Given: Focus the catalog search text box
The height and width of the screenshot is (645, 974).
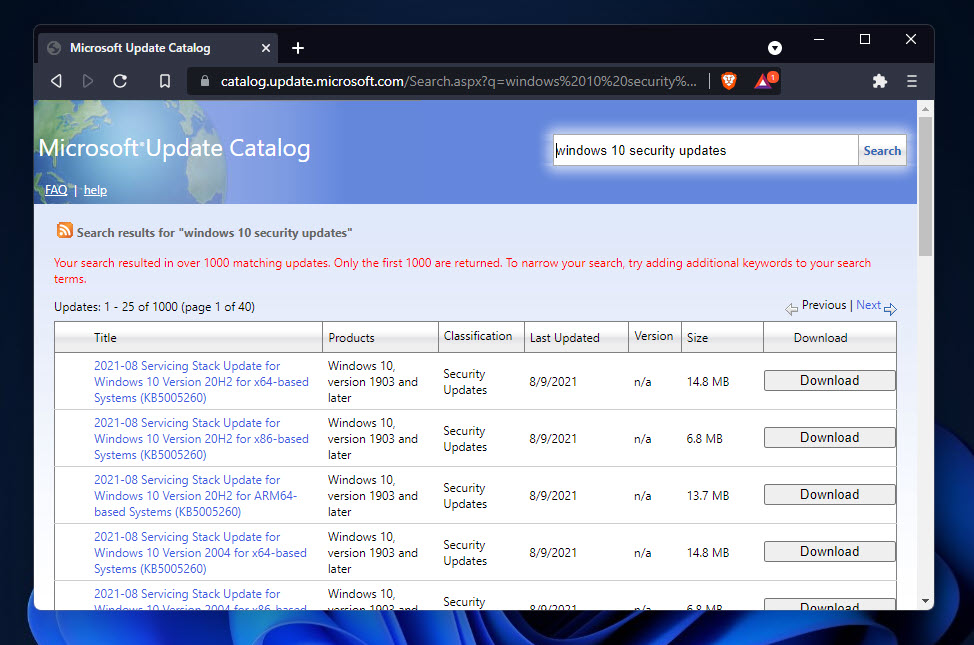Looking at the screenshot, I should [706, 150].
